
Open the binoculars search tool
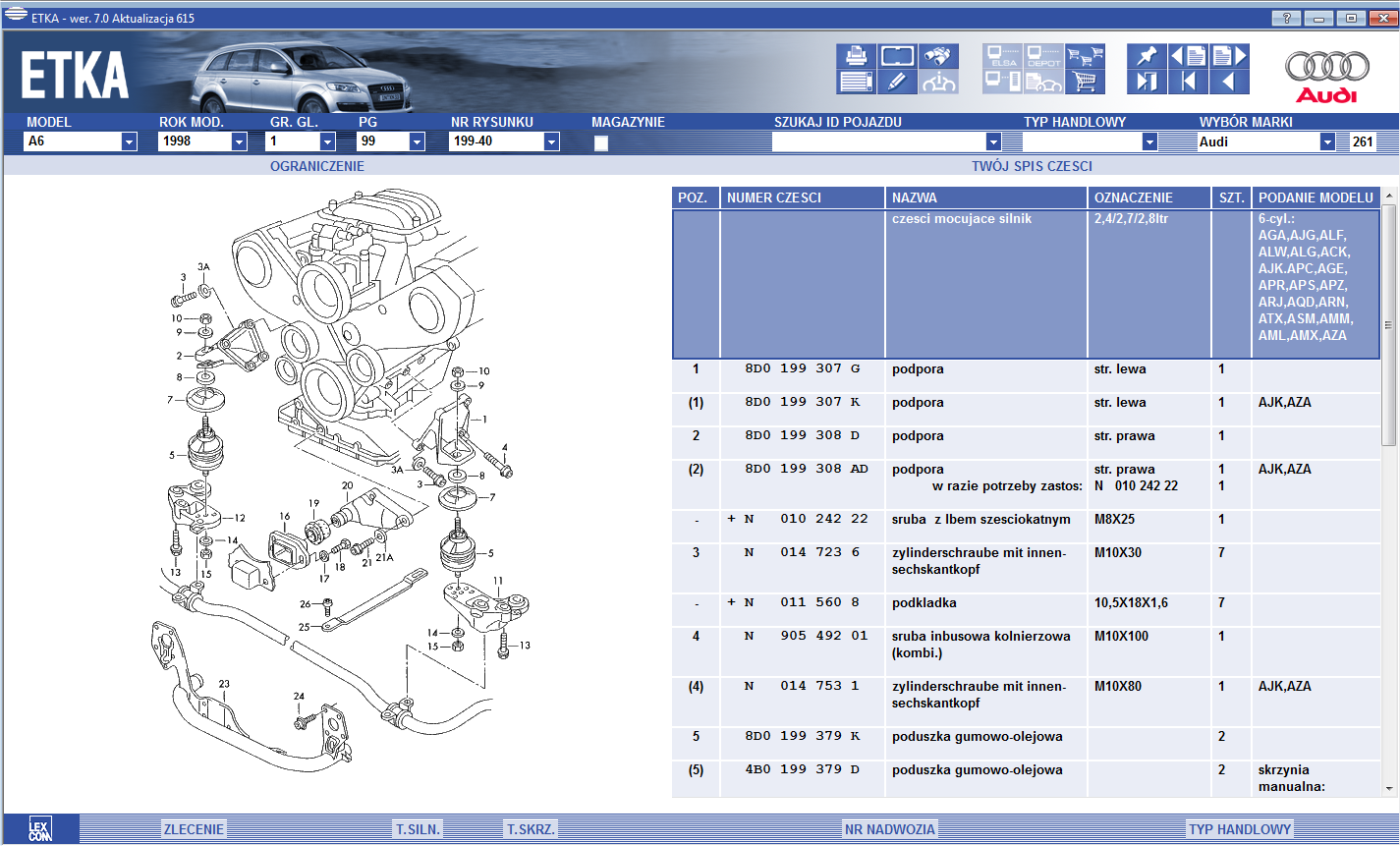938,56
